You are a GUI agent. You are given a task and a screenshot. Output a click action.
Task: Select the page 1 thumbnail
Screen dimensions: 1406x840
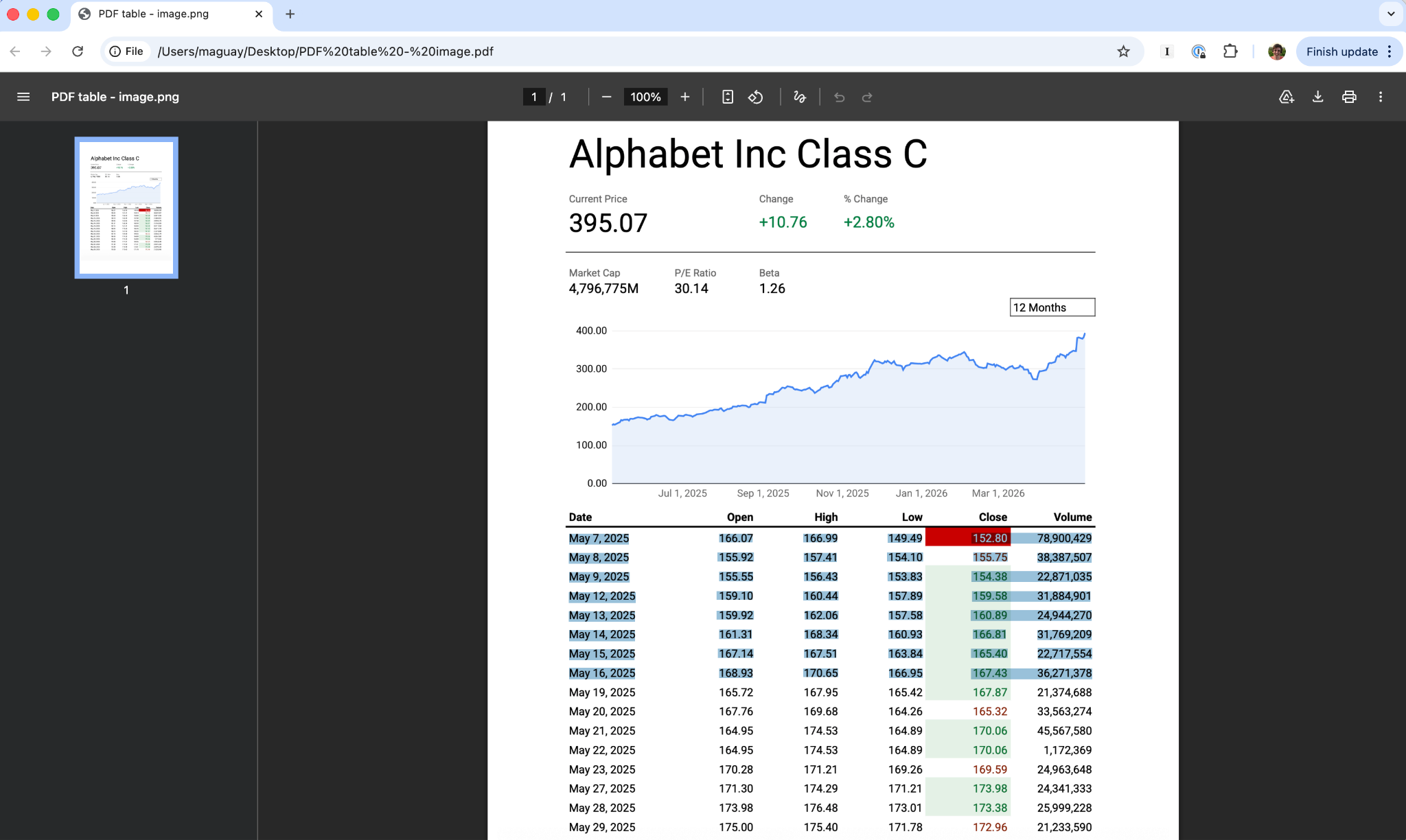[x=126, y=207]
